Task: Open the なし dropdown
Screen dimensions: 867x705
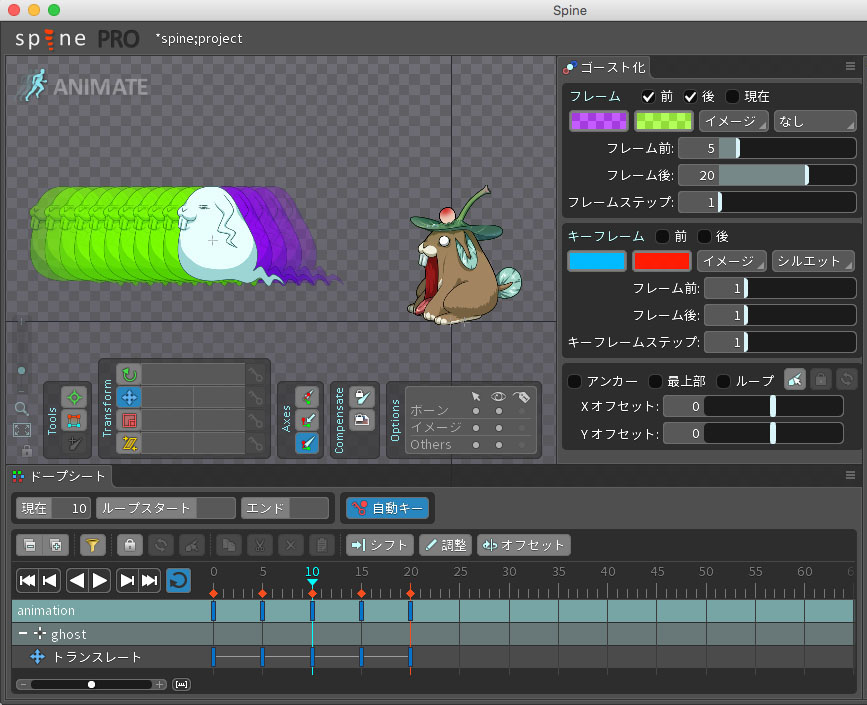Action: pyautogui.click(x=814, y=121)
